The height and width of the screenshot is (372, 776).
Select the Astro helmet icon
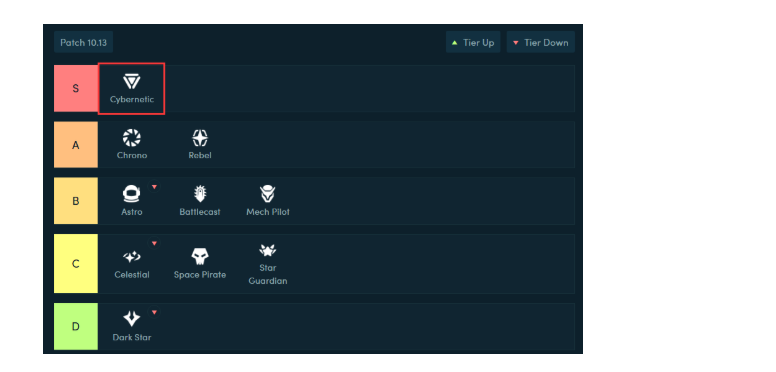132,194
